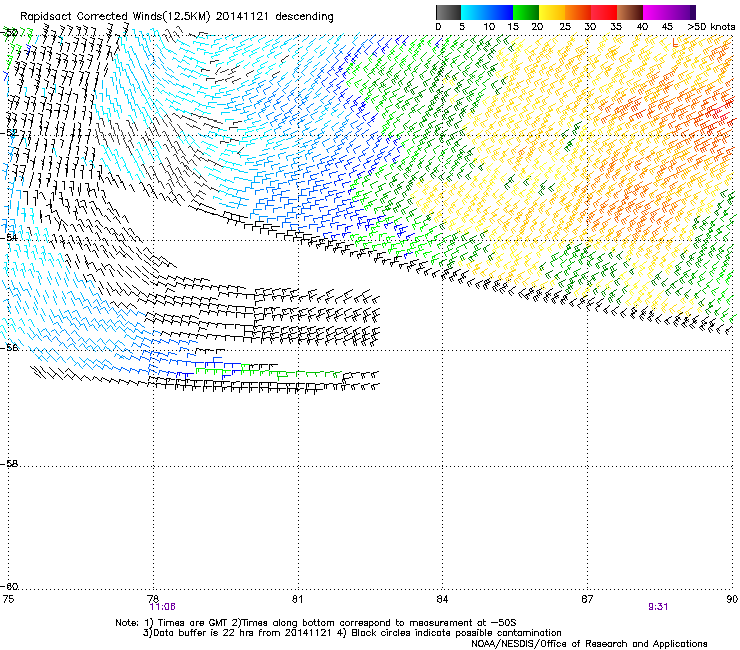
Task: Click the 'Data buffer is 22 hrs' note line
Action: coord(352,633)
